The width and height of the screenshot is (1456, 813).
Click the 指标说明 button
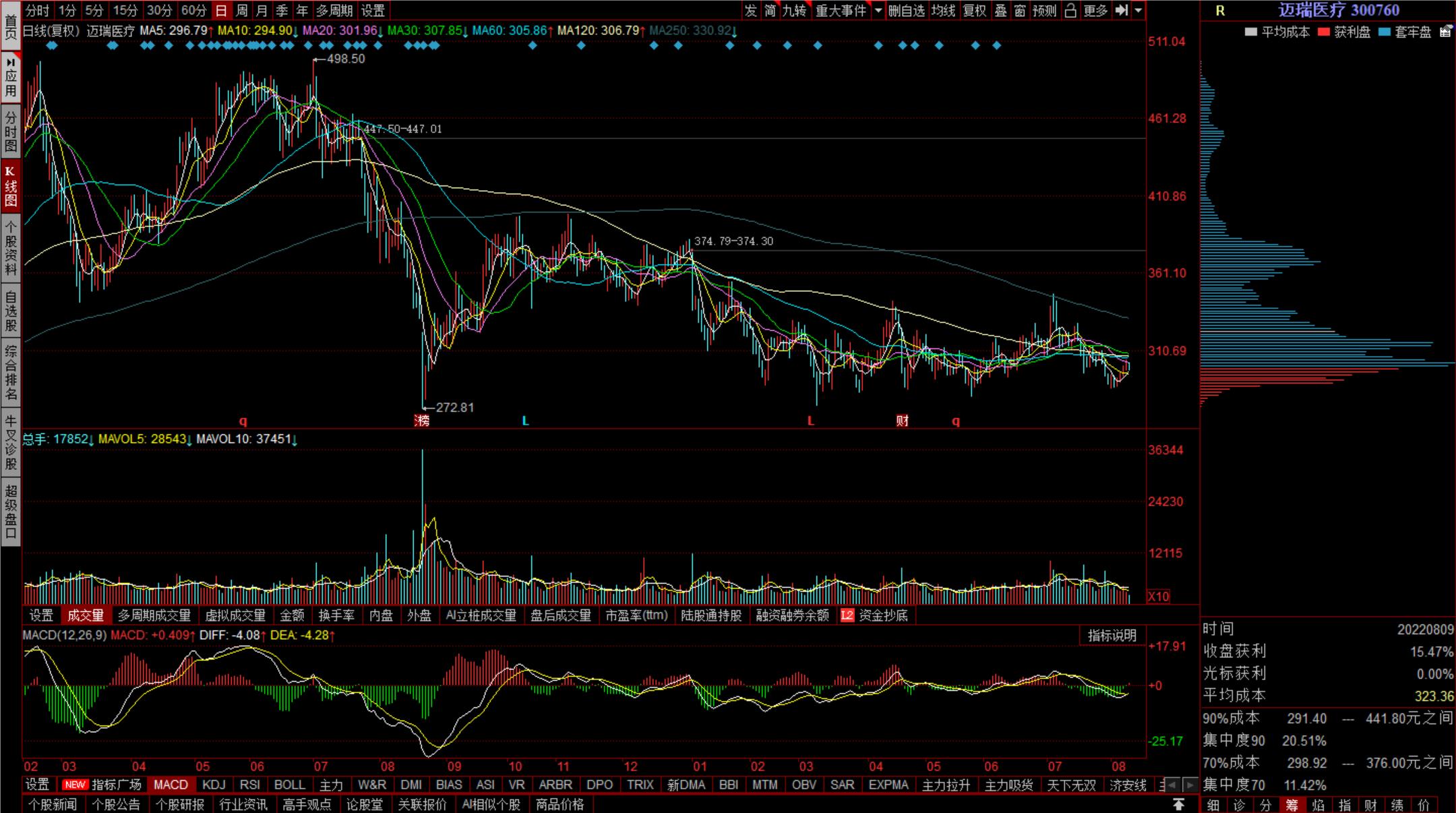click(1112, 635)
